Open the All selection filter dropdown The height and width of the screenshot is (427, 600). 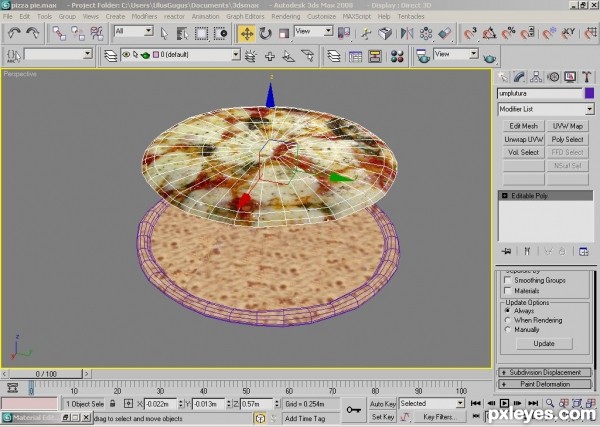pos(134,31)
